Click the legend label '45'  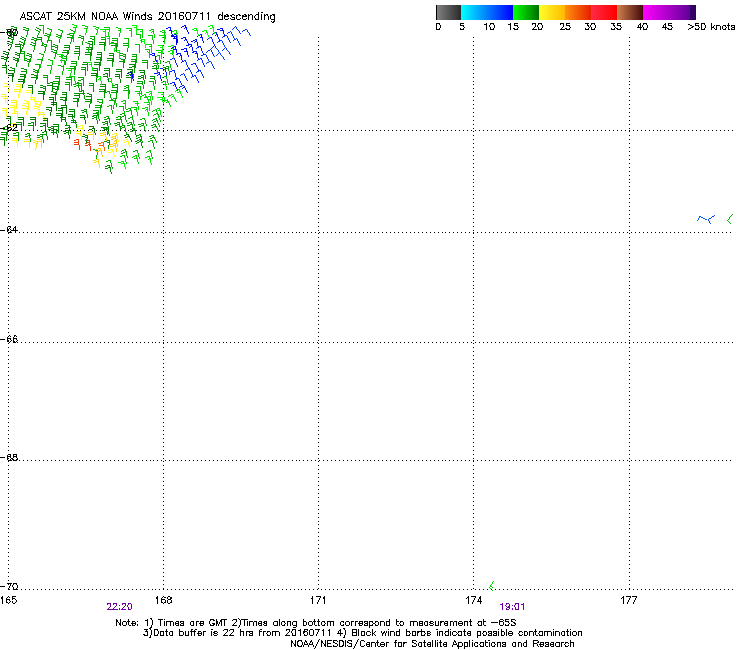coord(667,27)
